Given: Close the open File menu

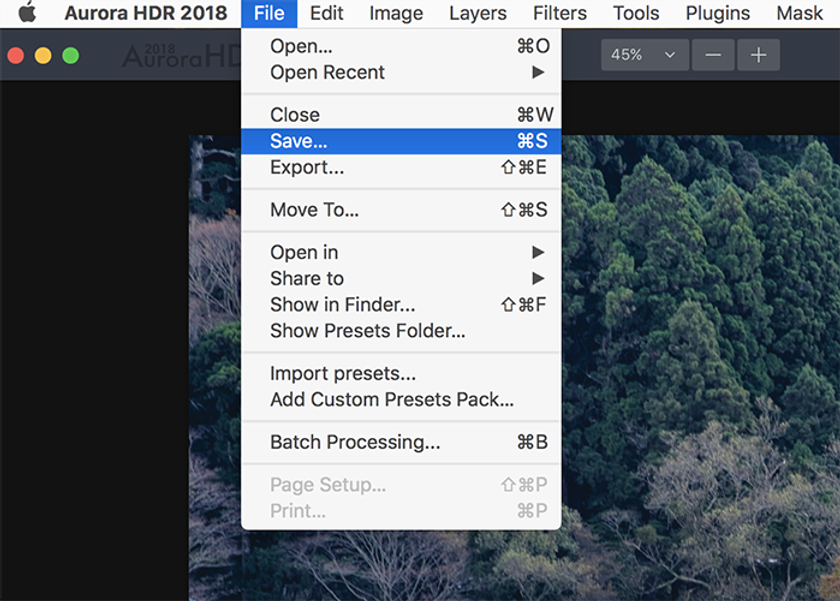Looking at the screenshot, I should (269, 13).
